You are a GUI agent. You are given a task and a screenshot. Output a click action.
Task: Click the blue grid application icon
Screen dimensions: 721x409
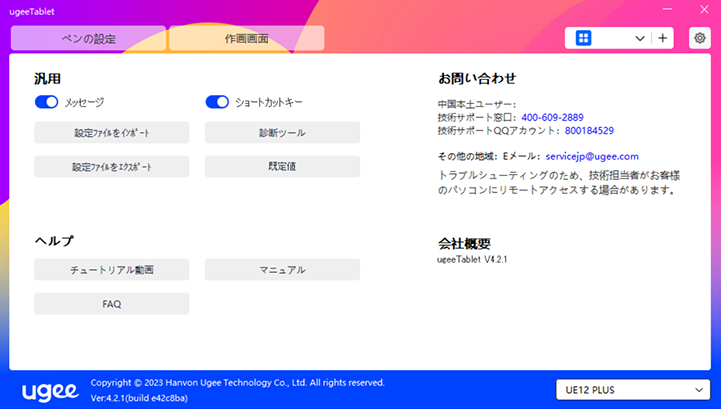(x=584, y=38)
